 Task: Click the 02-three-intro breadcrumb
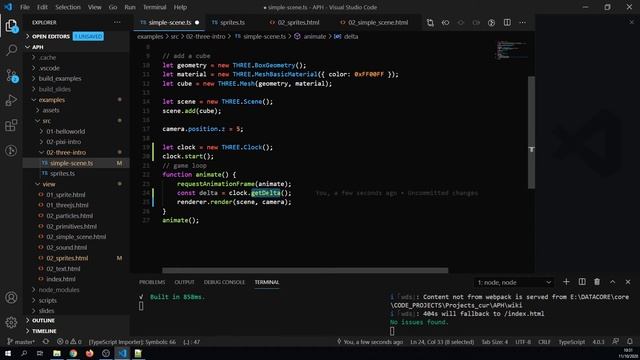pos(205,36)
